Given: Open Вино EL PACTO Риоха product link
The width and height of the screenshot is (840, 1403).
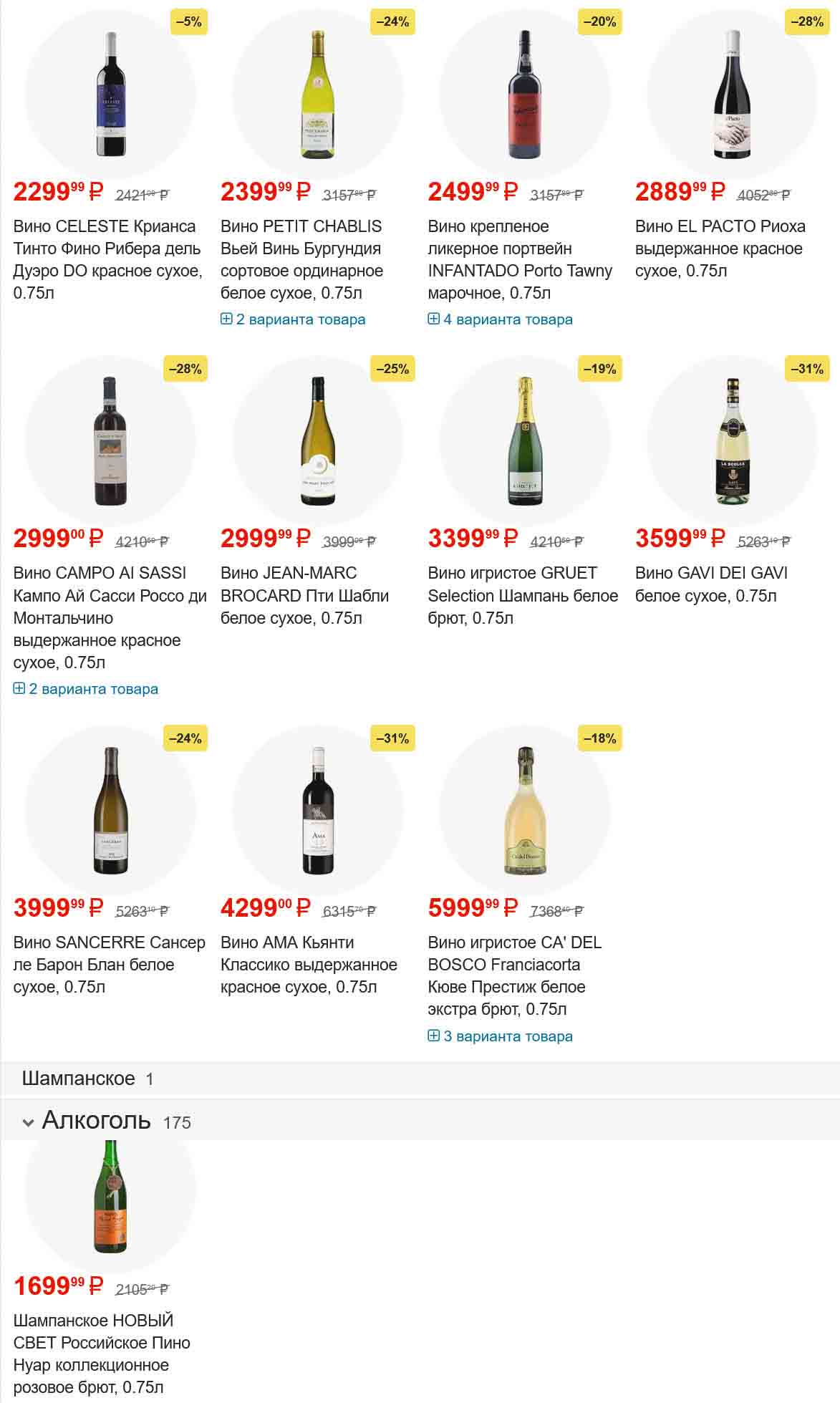Looking at the screenshot, I should (x=720, y=249).
